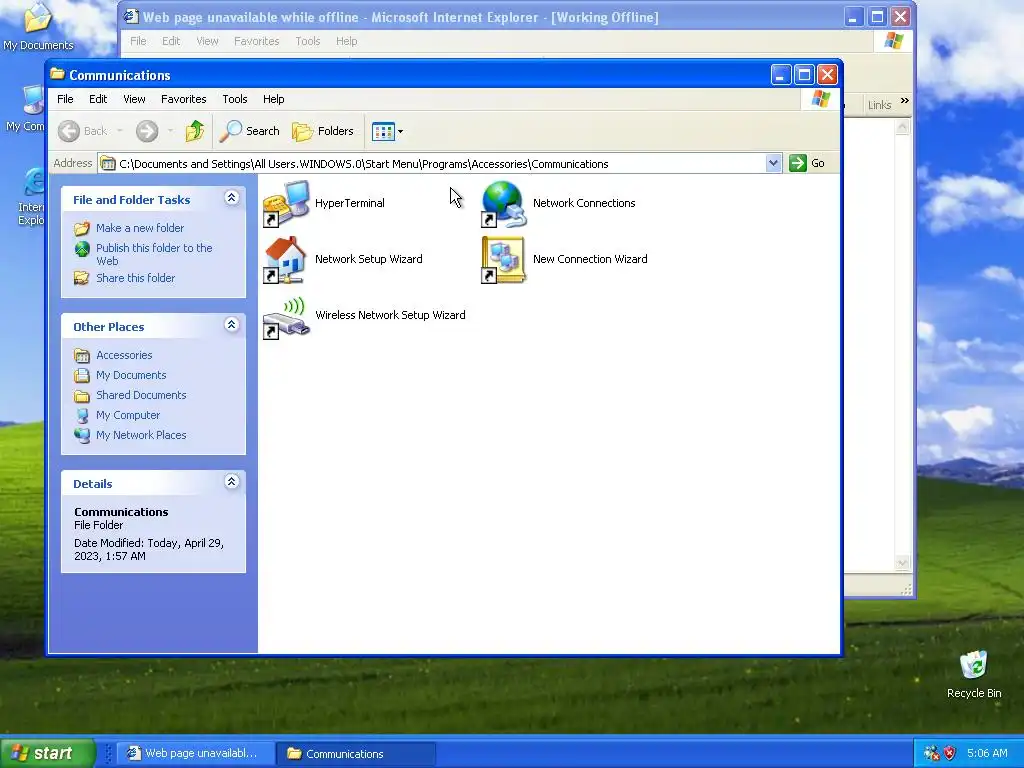Open File menu in Internet Explorer window
The width and height of the screenshot is (1024, 768).
[x=138, y=41]
